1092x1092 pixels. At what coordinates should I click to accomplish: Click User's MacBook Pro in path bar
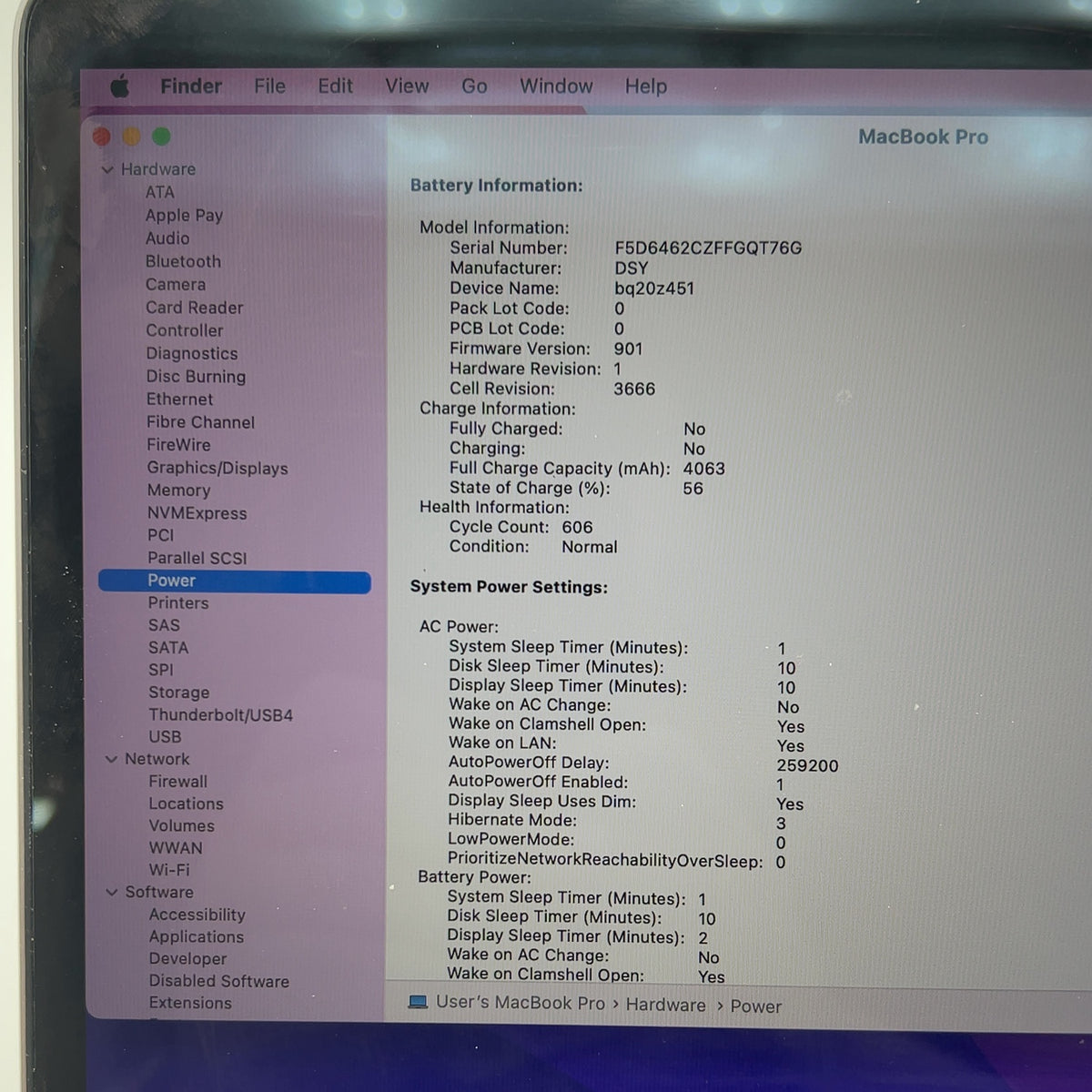coord(521,1003)
